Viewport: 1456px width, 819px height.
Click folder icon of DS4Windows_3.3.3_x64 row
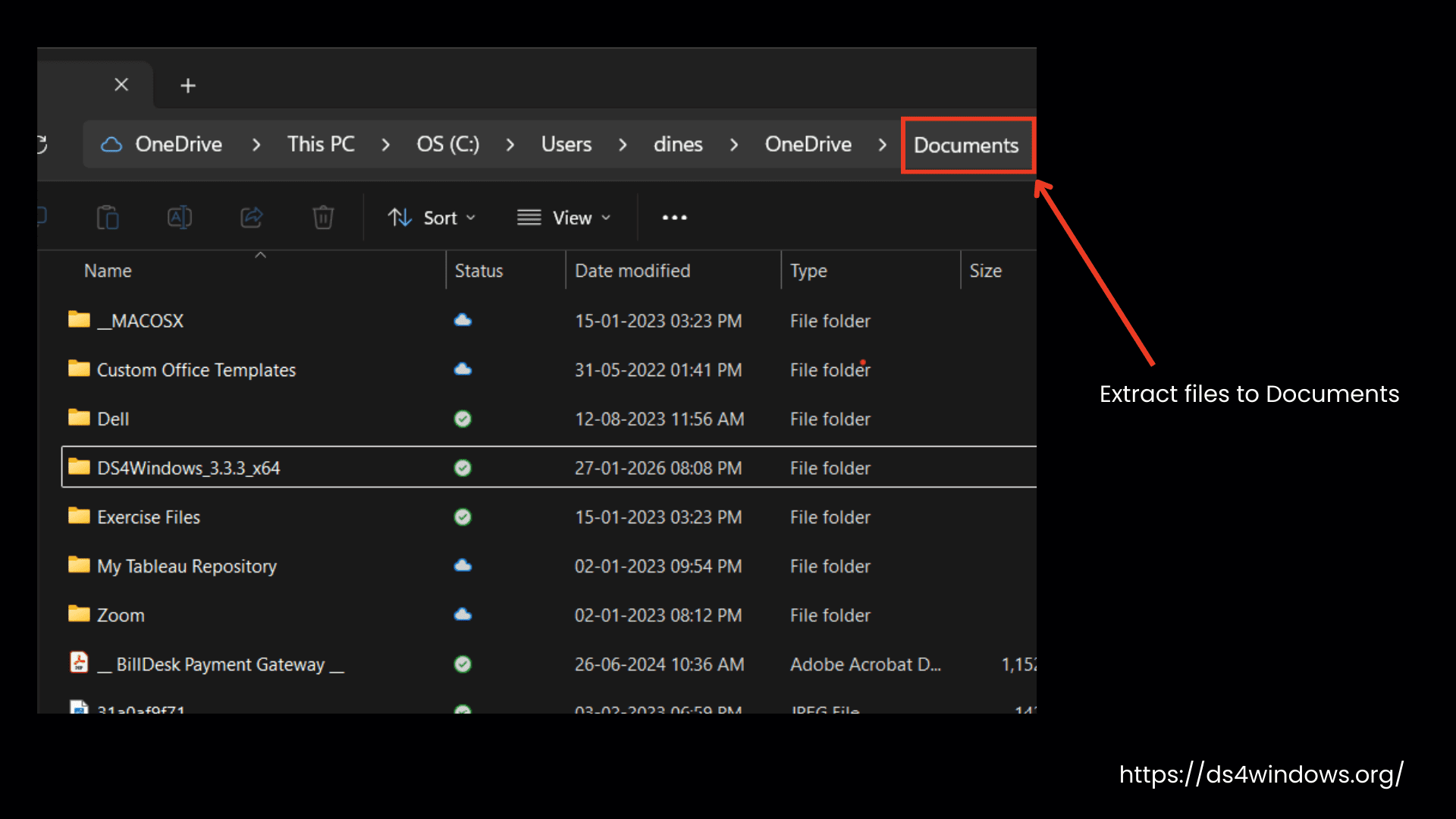[79, 466]
